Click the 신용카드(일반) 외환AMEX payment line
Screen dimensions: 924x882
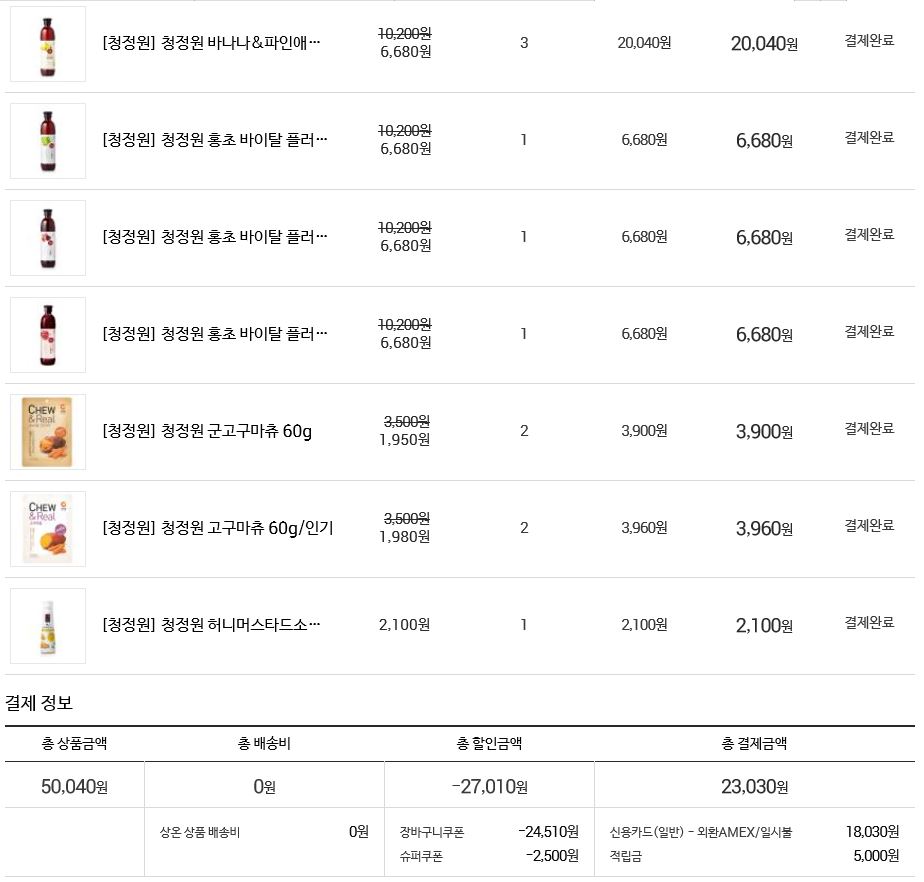[700, 832]
